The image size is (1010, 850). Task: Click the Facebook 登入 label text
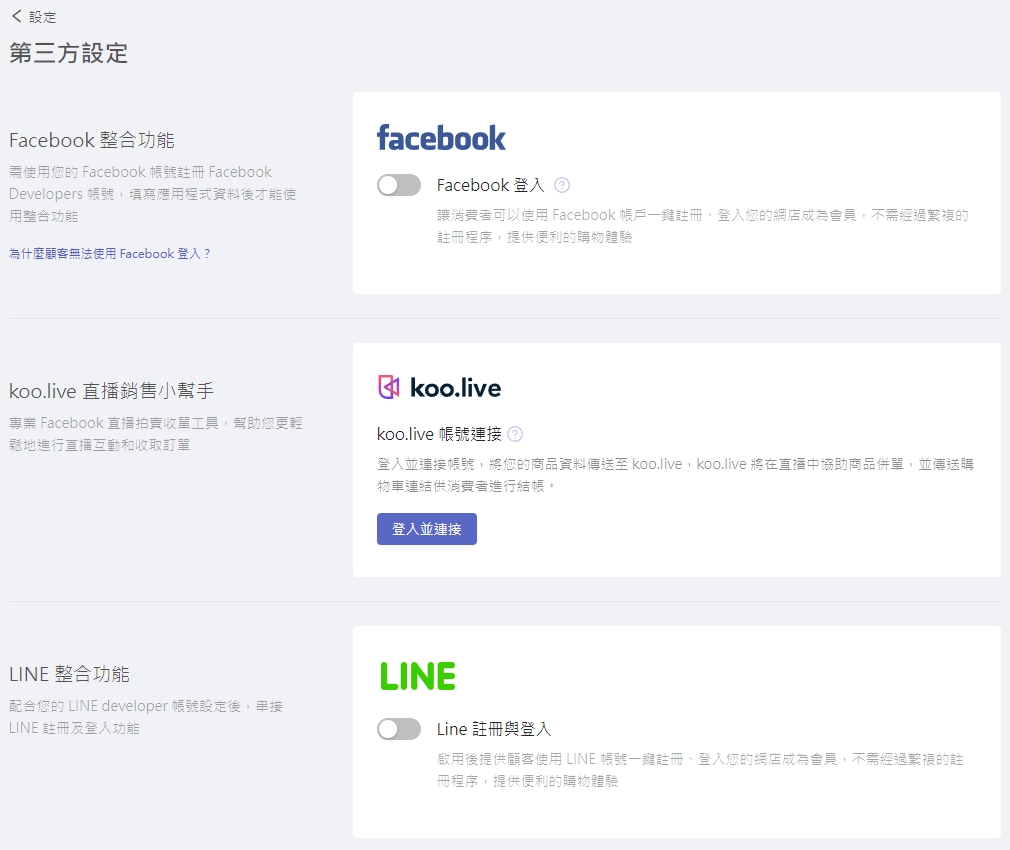[491, 185]
